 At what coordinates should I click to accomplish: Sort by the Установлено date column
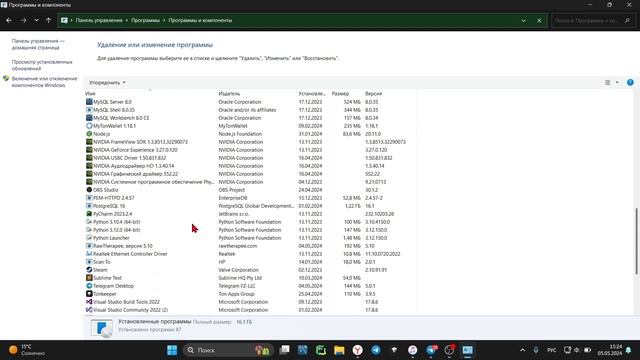pos(311,93)
